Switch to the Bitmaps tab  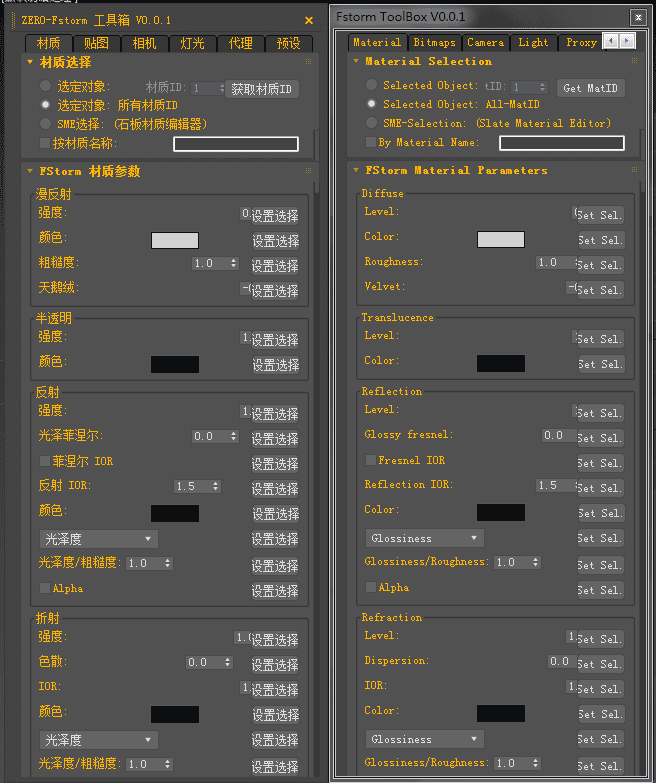click(434, 42)
